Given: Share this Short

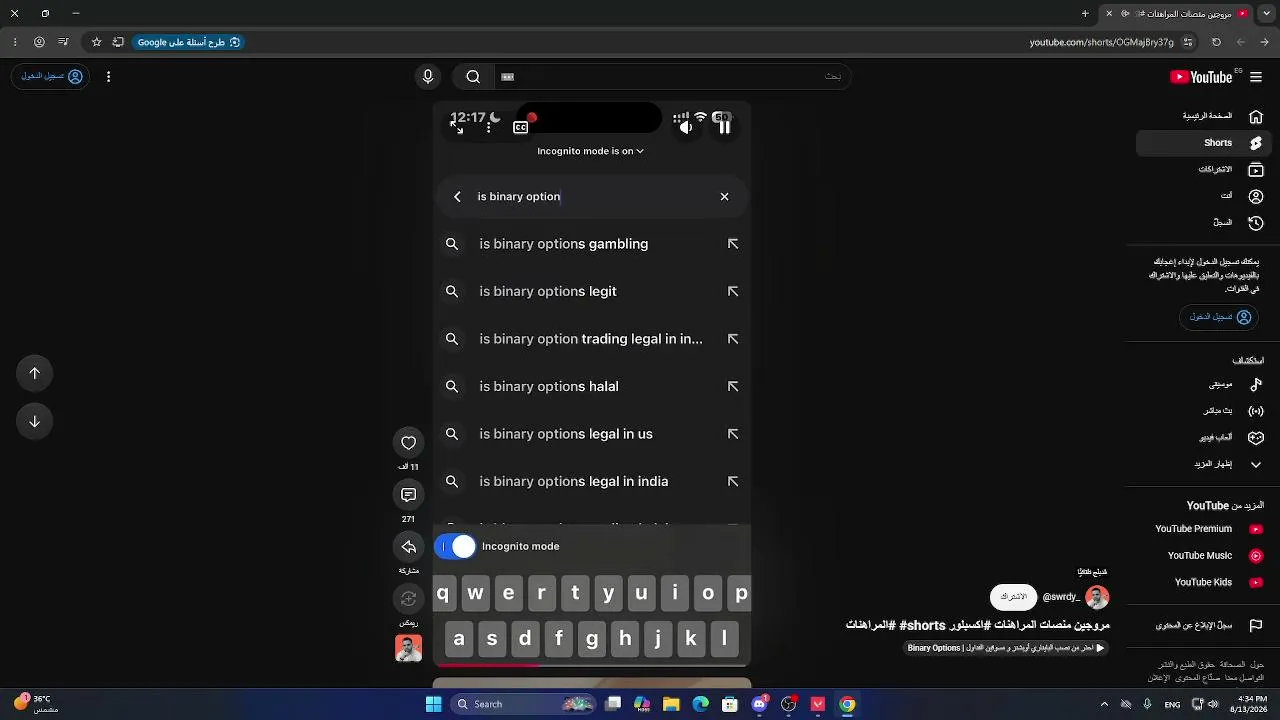Looking at the screenshot, I should coord(408,547).
